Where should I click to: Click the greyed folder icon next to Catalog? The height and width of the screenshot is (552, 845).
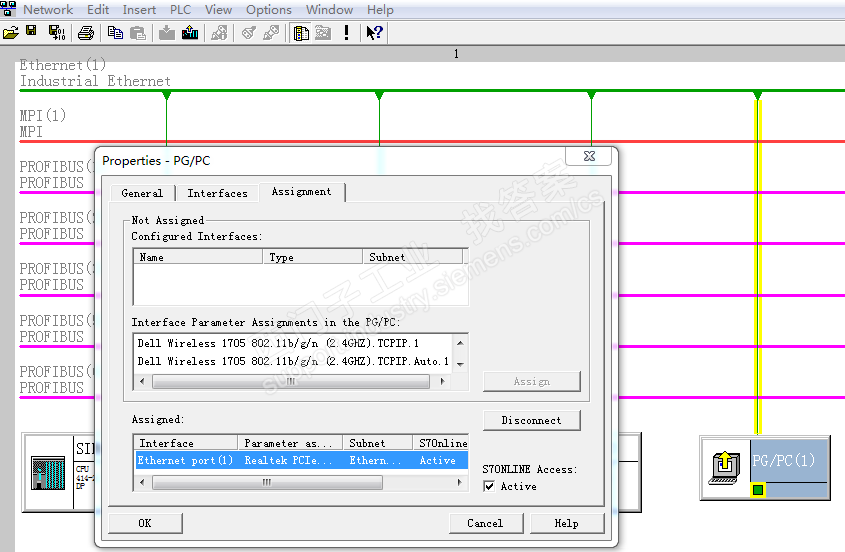coord(323,33)
